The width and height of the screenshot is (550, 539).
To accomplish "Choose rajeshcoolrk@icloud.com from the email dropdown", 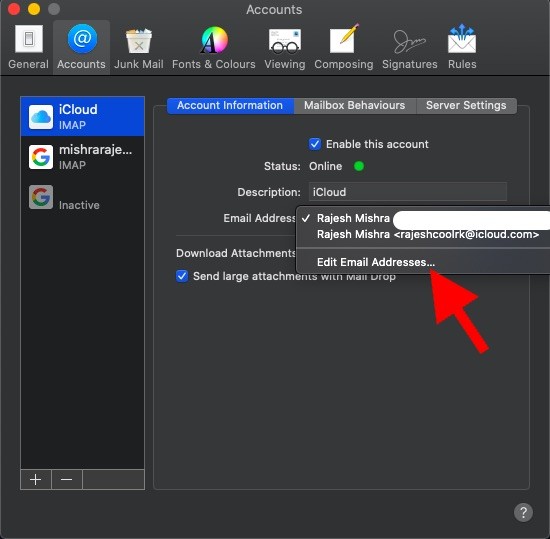I will [428, 234].
